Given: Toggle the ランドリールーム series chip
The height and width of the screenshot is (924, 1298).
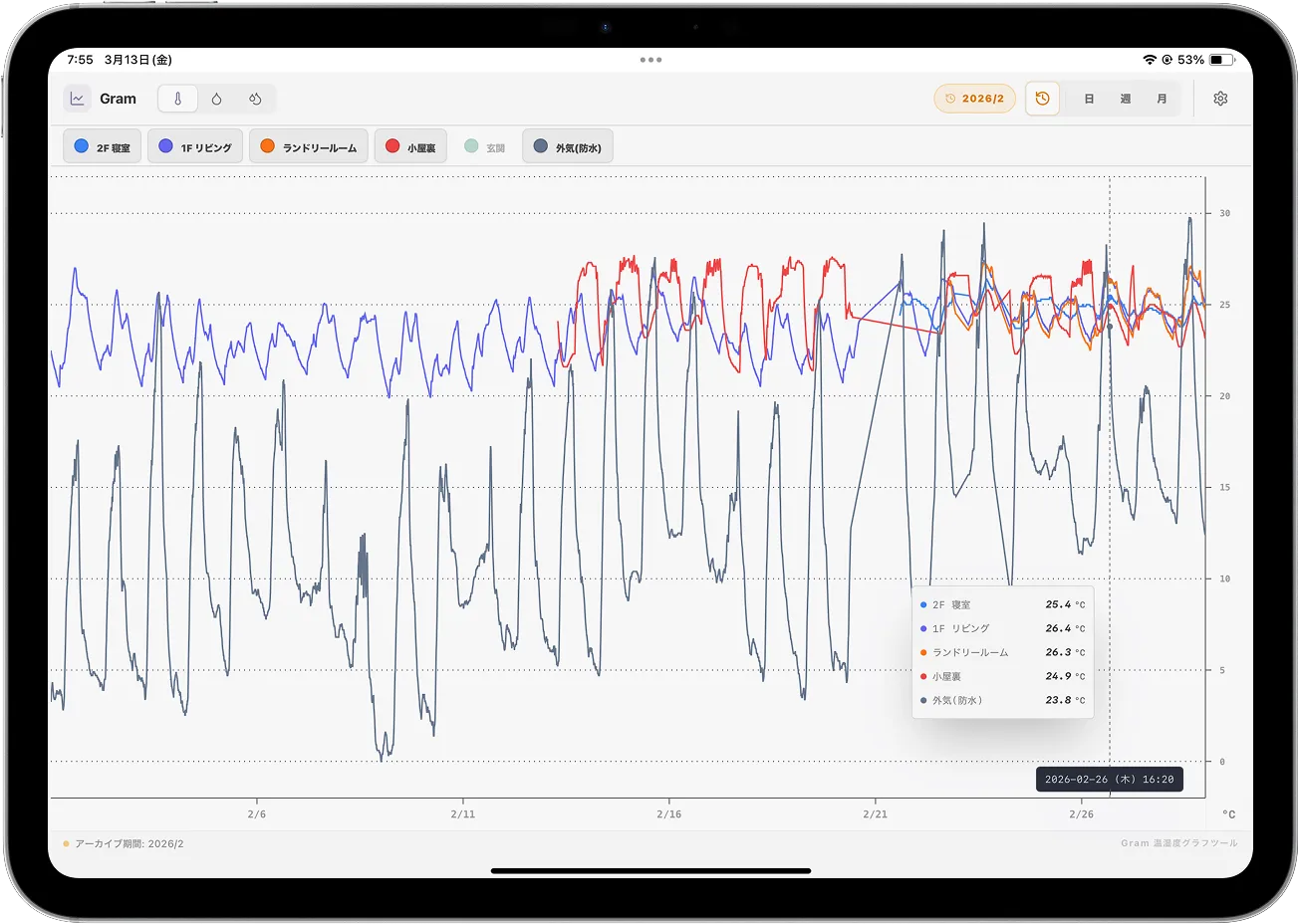Looking at the screenshot, I should point(309,147).
